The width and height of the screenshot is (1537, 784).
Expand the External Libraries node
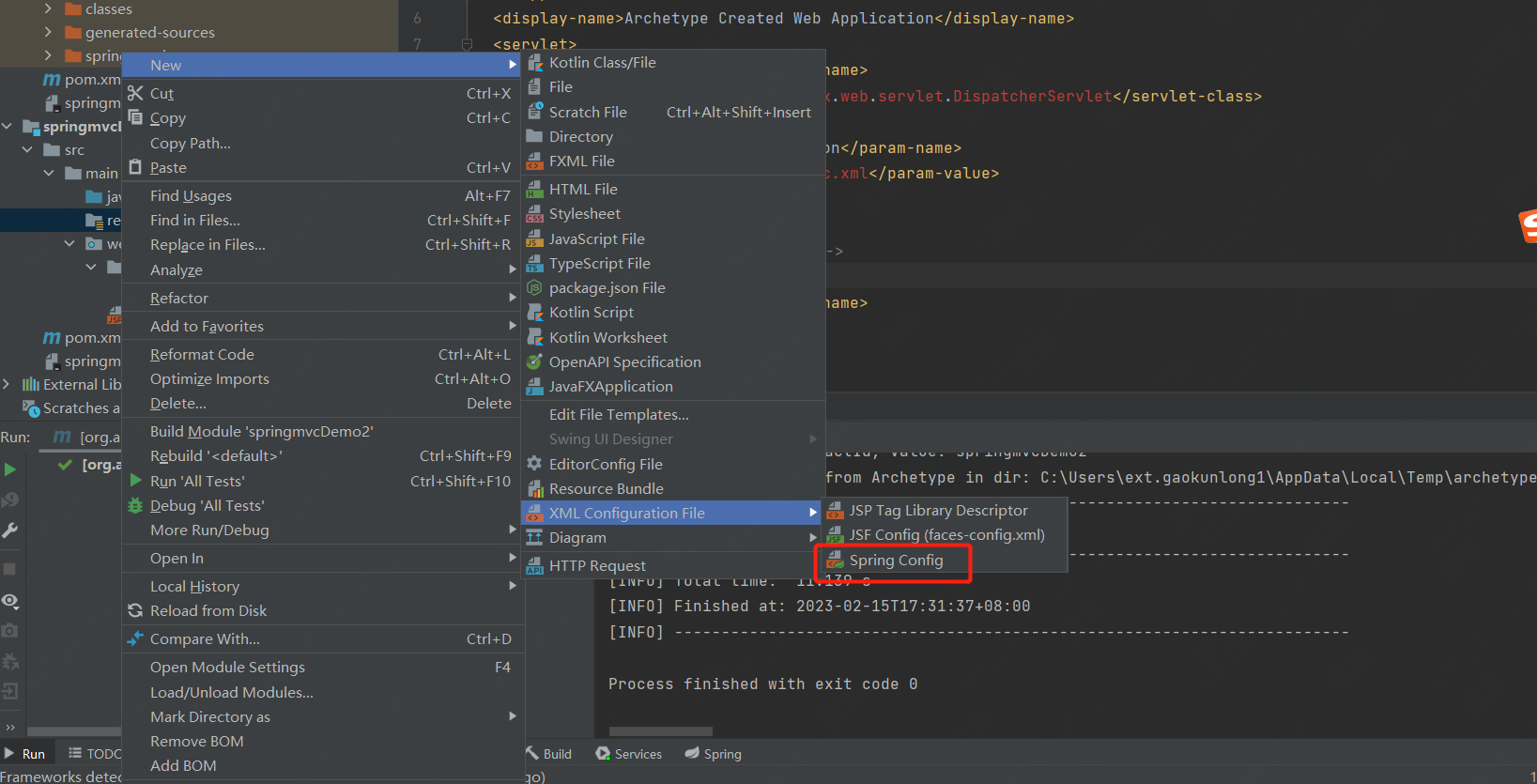pyautogui.click(x=8, y=384)
